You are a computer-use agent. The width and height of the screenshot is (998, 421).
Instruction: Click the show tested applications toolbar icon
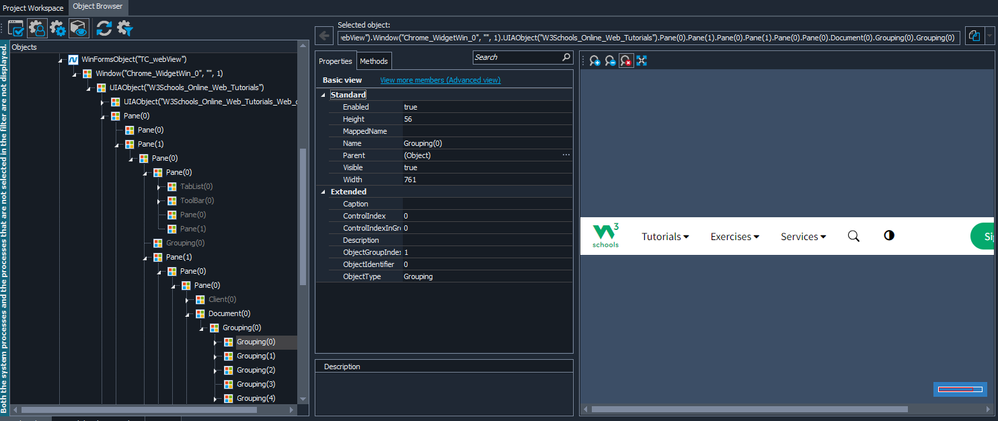pyautogui.click(x=17, y=28)
